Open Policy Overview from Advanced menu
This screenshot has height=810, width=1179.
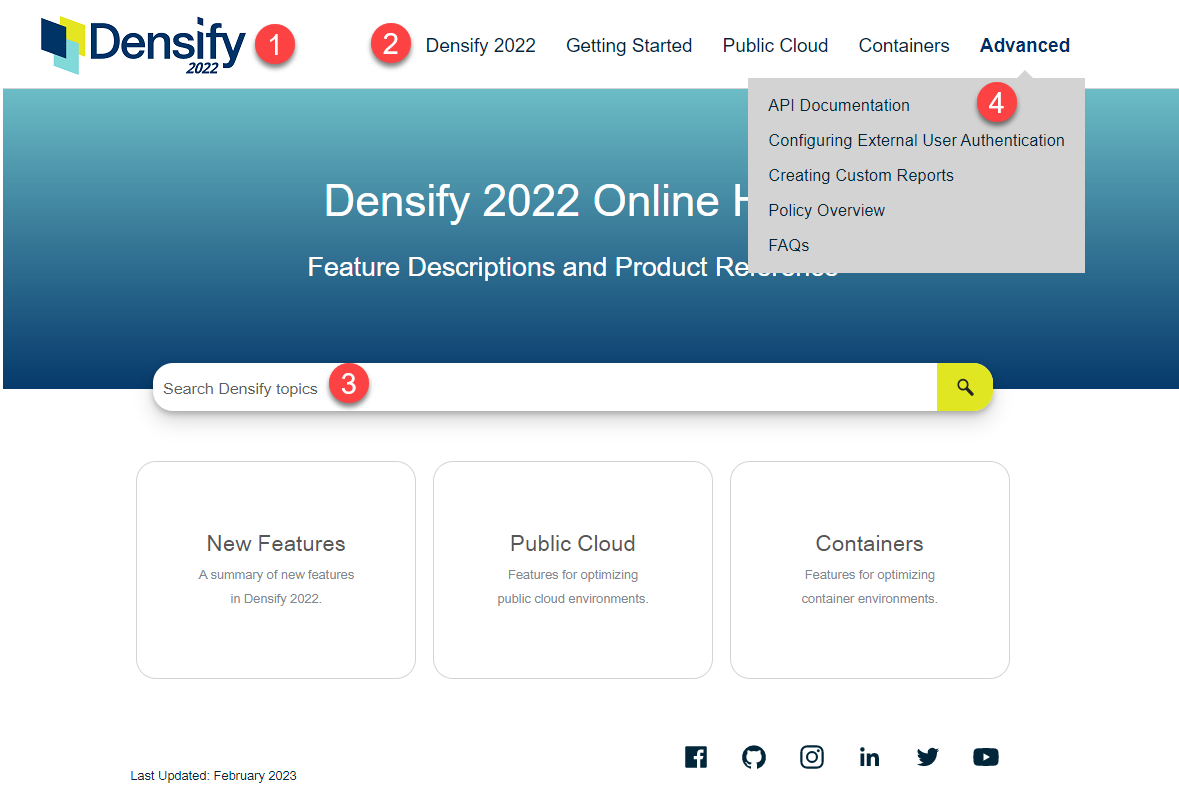tap(826, 210)
